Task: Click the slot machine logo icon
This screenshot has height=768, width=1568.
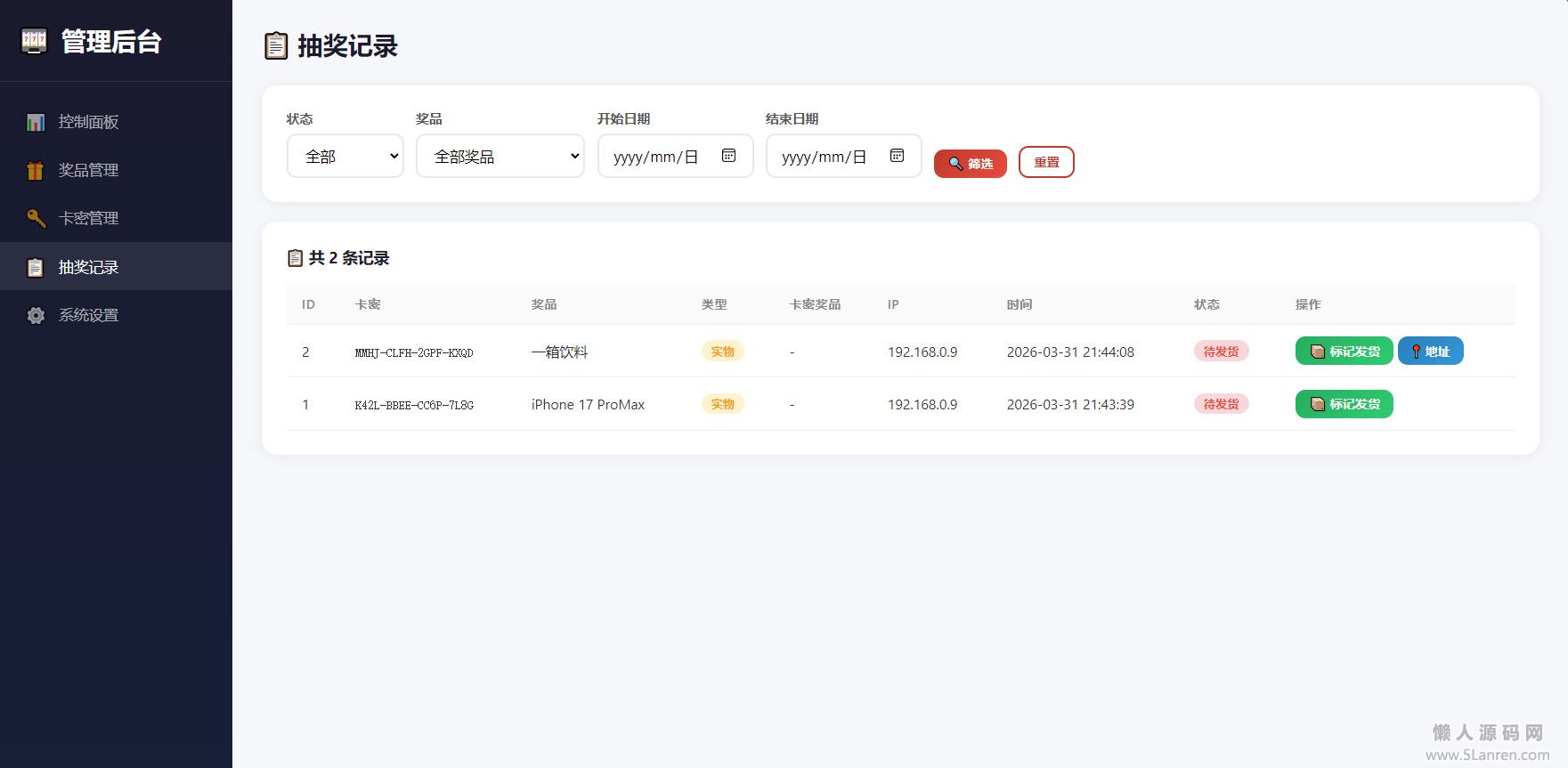Action: click(x=34, y=41)
